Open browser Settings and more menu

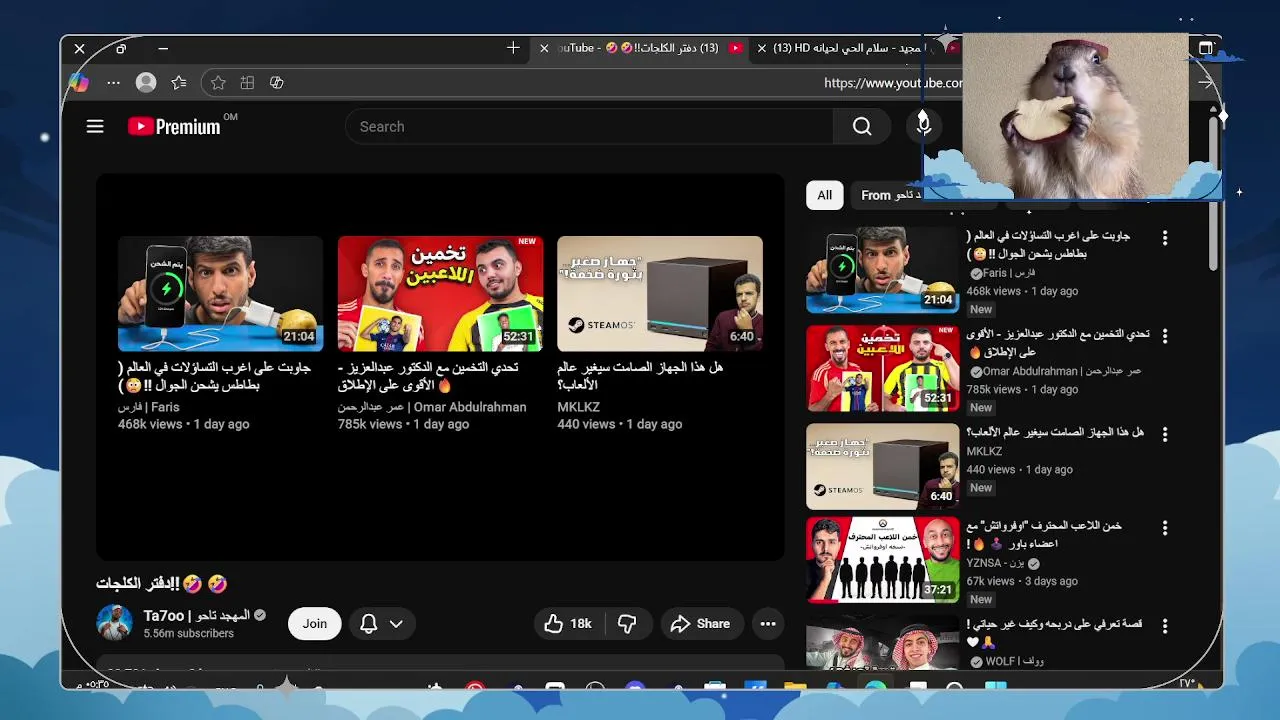pyautogui.click(x=113, y=83)
